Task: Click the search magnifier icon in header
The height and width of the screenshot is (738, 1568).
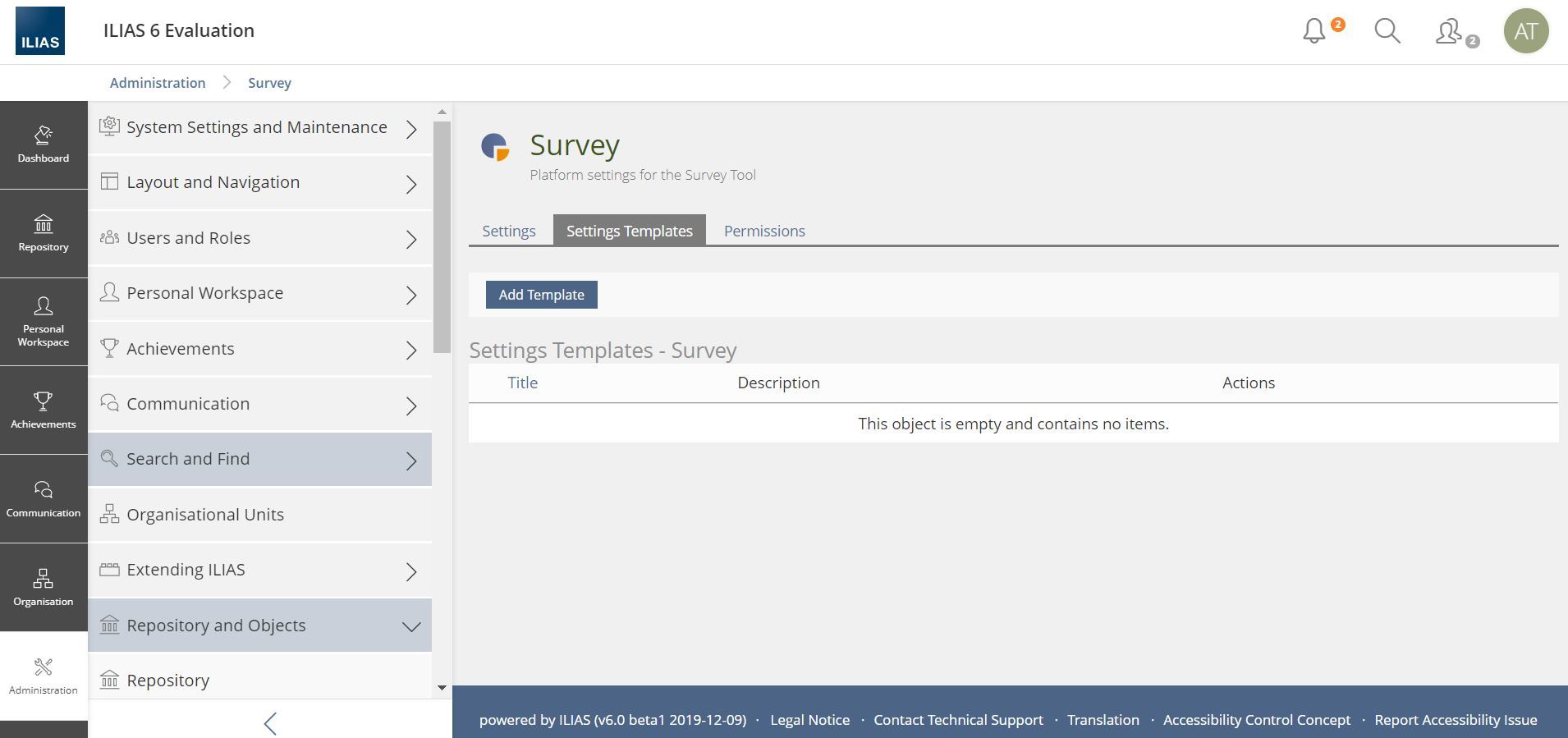Action: (x=1387, y=31)
